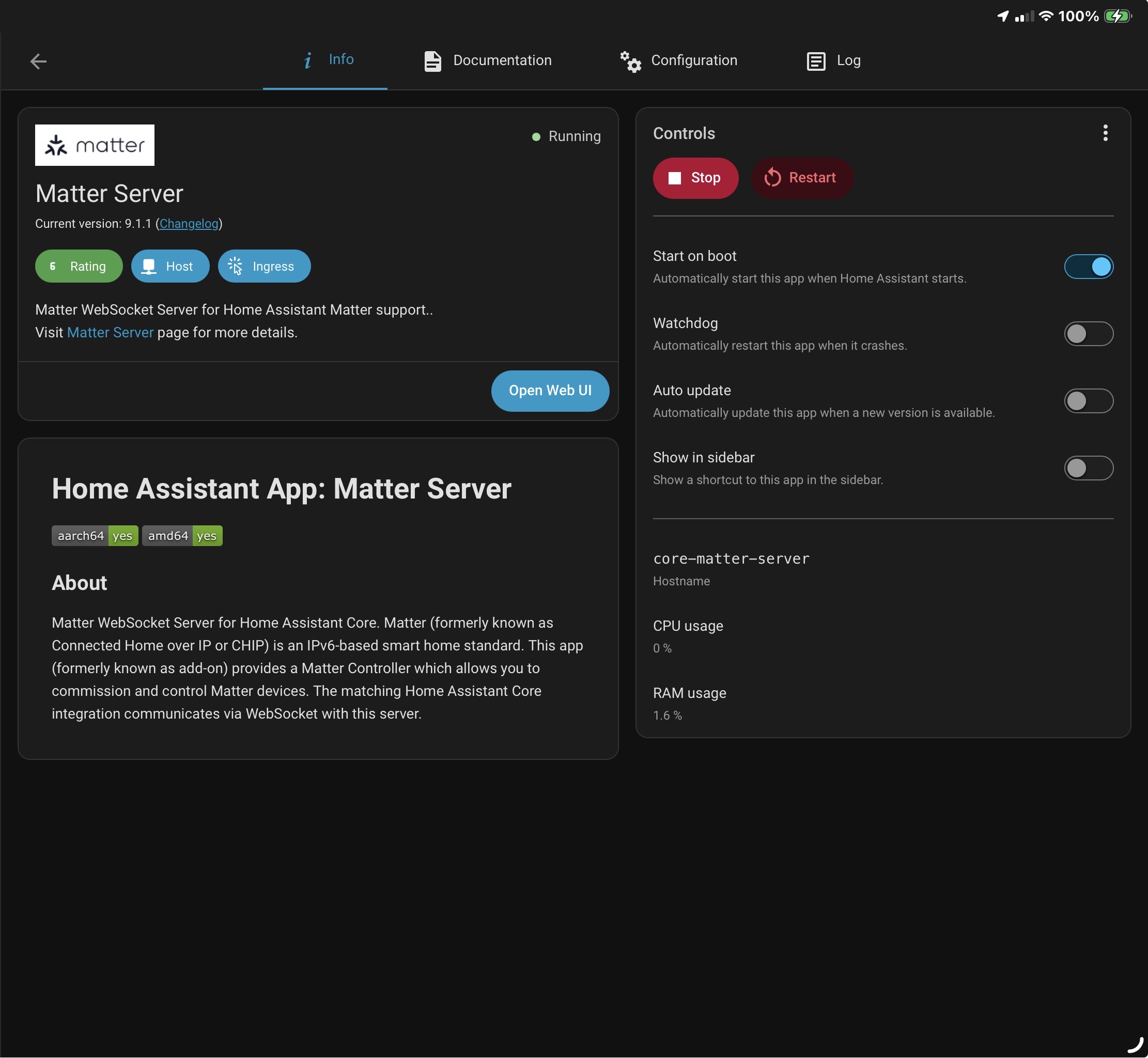Click the Configuration gears icon
This screenshot has height=1058, width=1148.
[x=630, y=61]
